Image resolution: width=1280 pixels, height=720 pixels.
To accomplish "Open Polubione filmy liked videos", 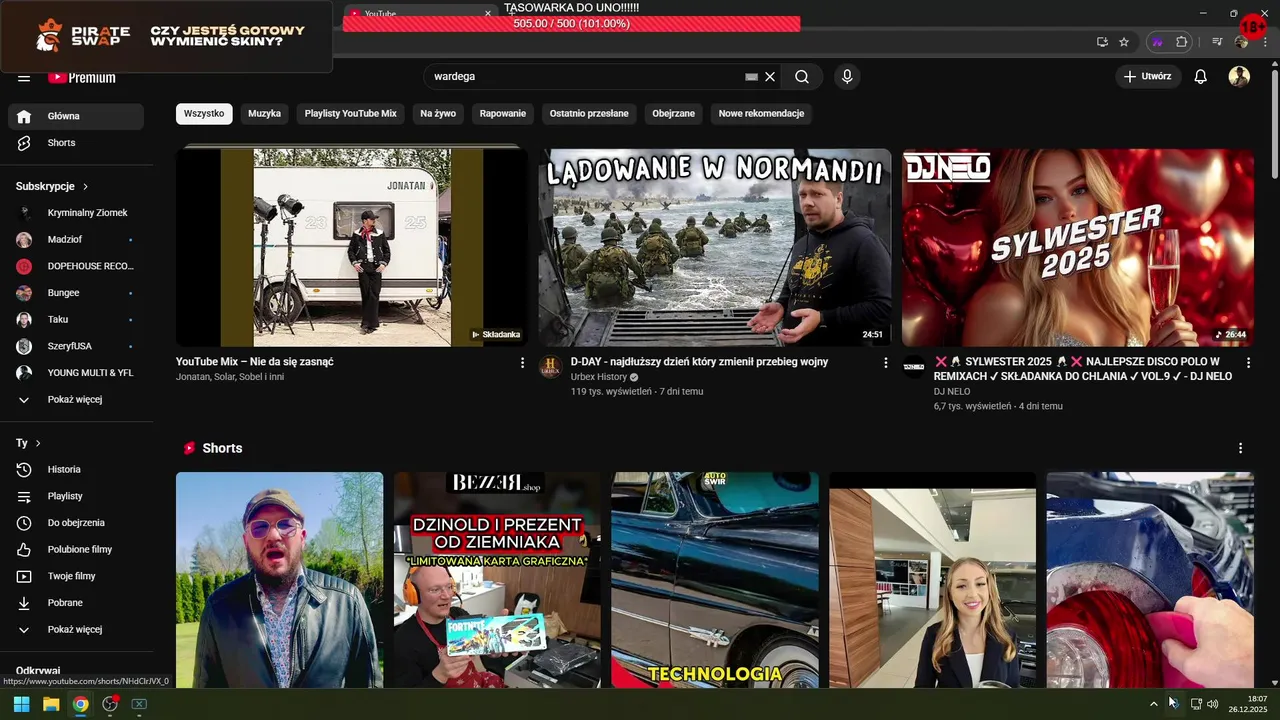I will click(x=76, y=550).
